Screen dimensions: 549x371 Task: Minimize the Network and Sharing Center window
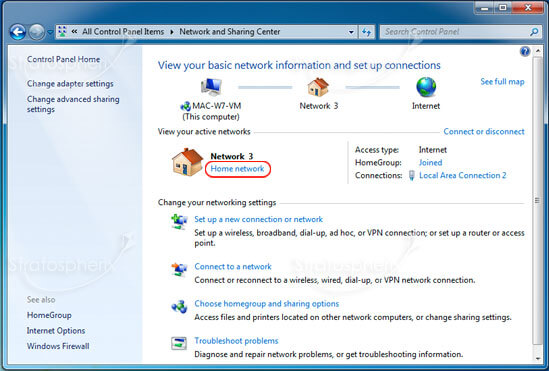[x=485, y=8]
